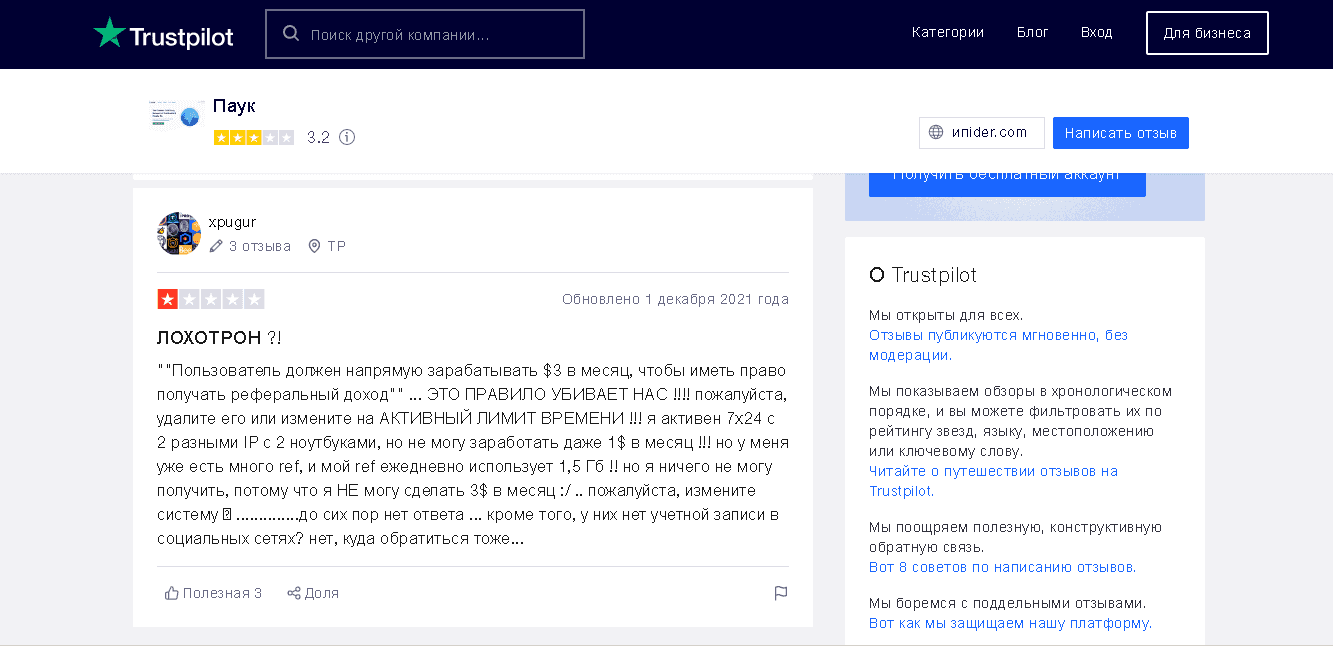The image size is (1333, 646).
Task: Open the review title ЛОХОТРОН ?!
Action: 219,338
